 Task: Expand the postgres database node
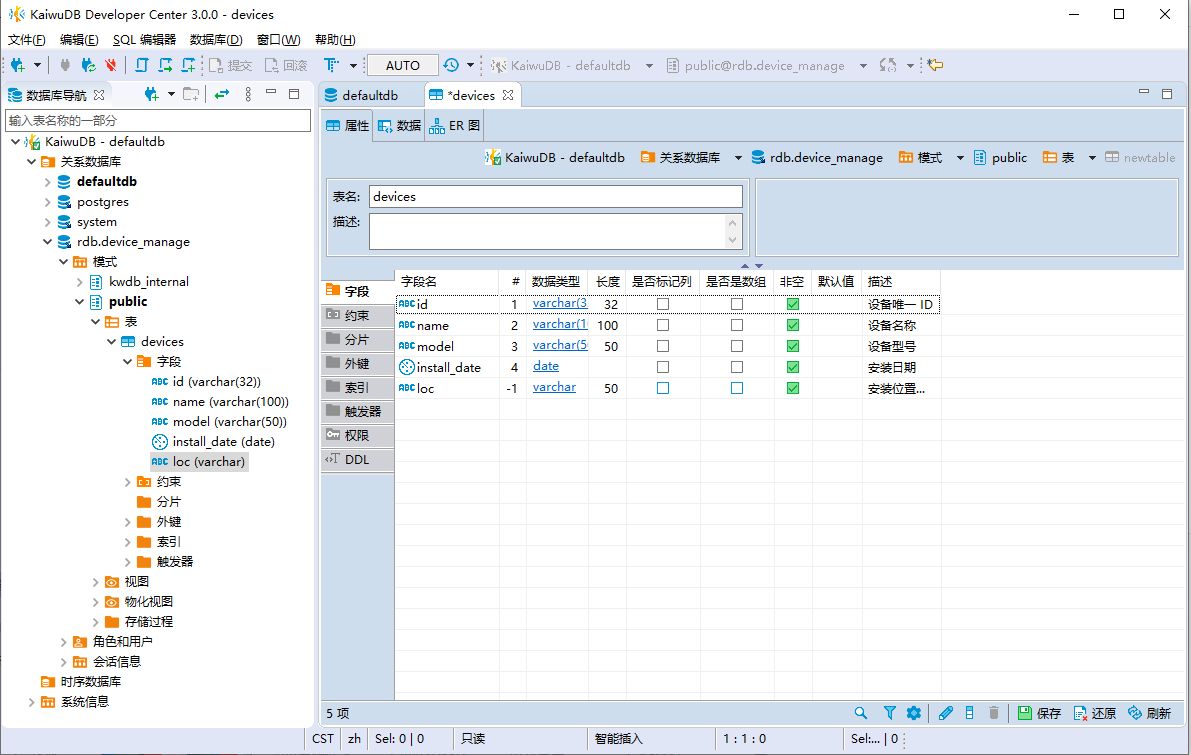click(x=47, y=202)
